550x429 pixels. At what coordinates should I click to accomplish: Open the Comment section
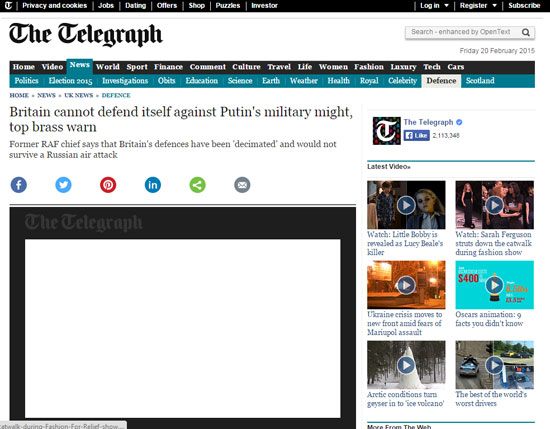point(208,67)
